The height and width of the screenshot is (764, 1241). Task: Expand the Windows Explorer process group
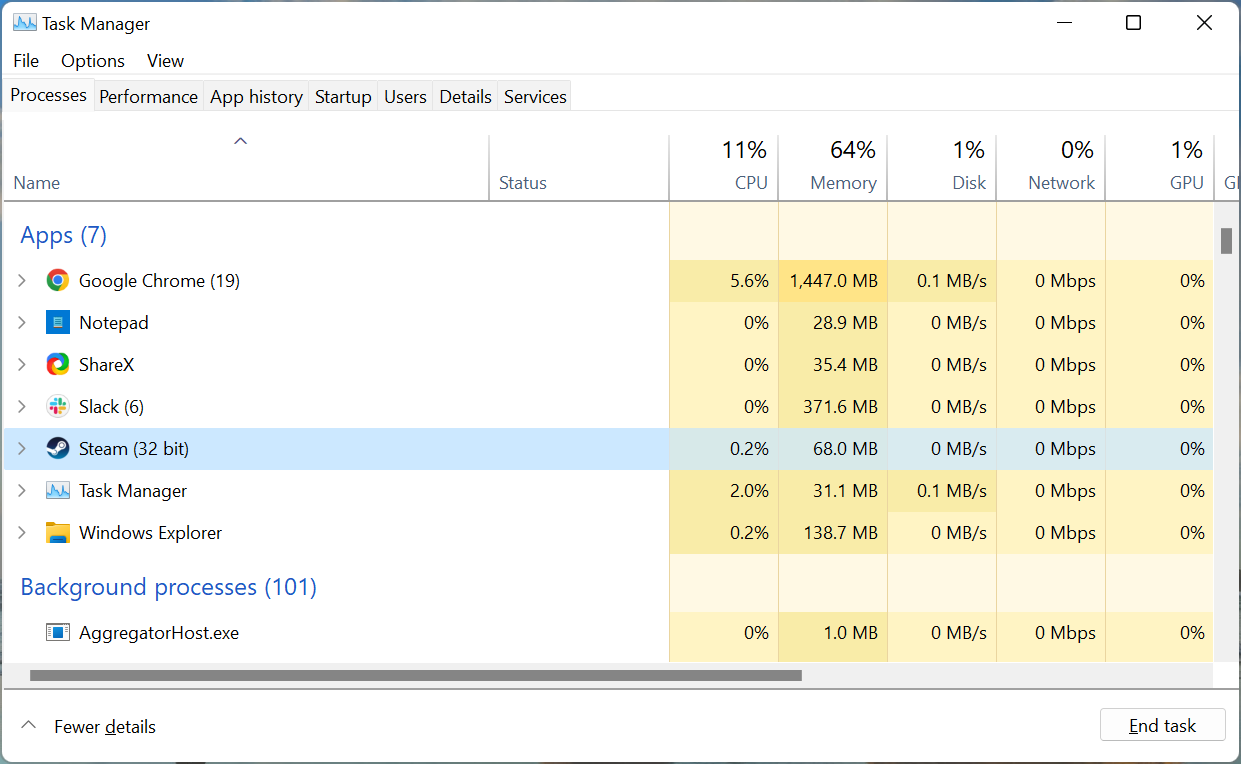coord(22,533)
